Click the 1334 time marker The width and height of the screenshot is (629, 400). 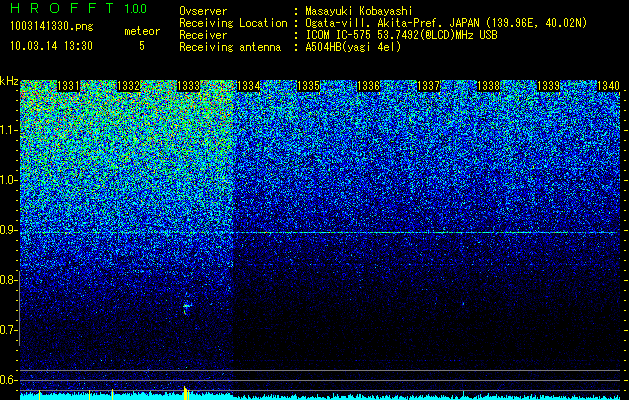pyautogui.click(x=248, y=86)
